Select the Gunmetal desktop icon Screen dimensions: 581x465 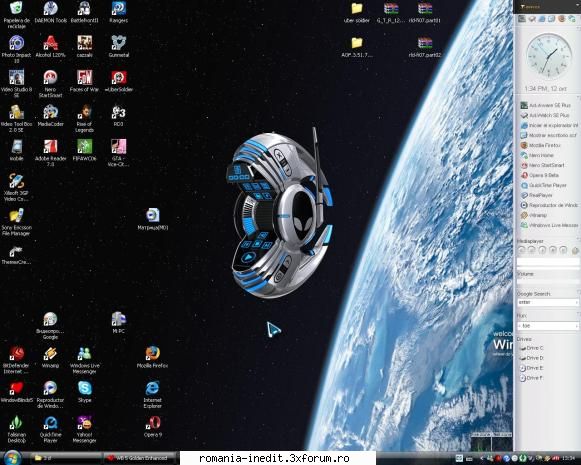[119, 47]
